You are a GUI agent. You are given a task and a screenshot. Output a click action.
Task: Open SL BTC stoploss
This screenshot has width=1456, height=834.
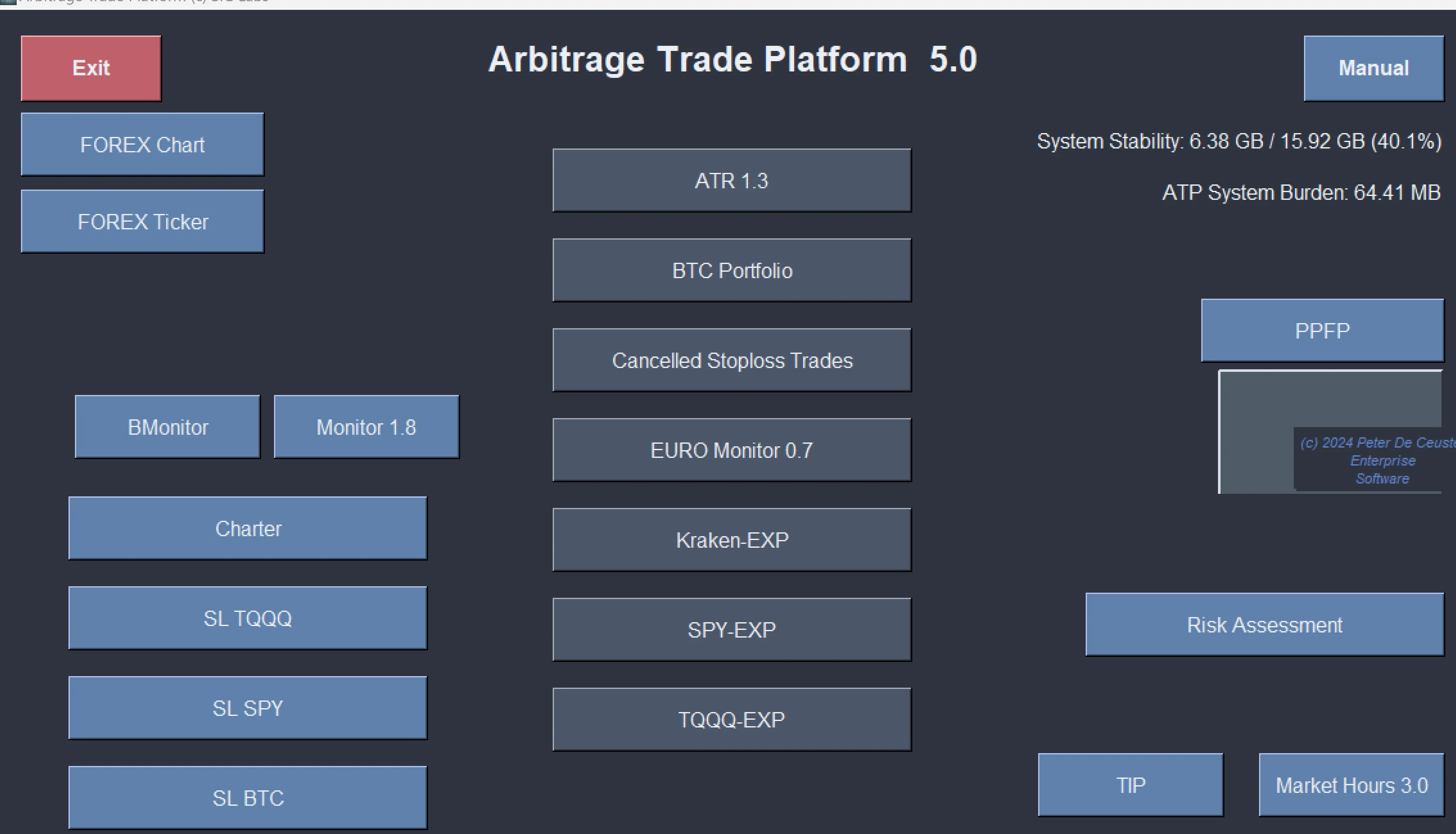click(247, 798)
